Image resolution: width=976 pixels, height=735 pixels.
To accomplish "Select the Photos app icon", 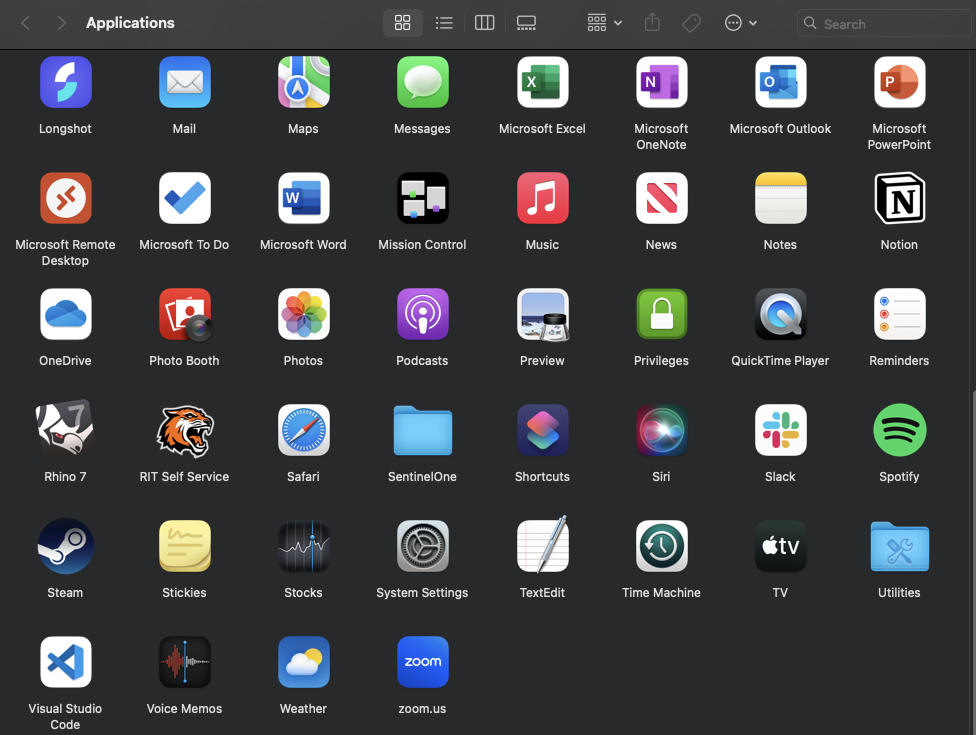I will [x=303, y=314].
